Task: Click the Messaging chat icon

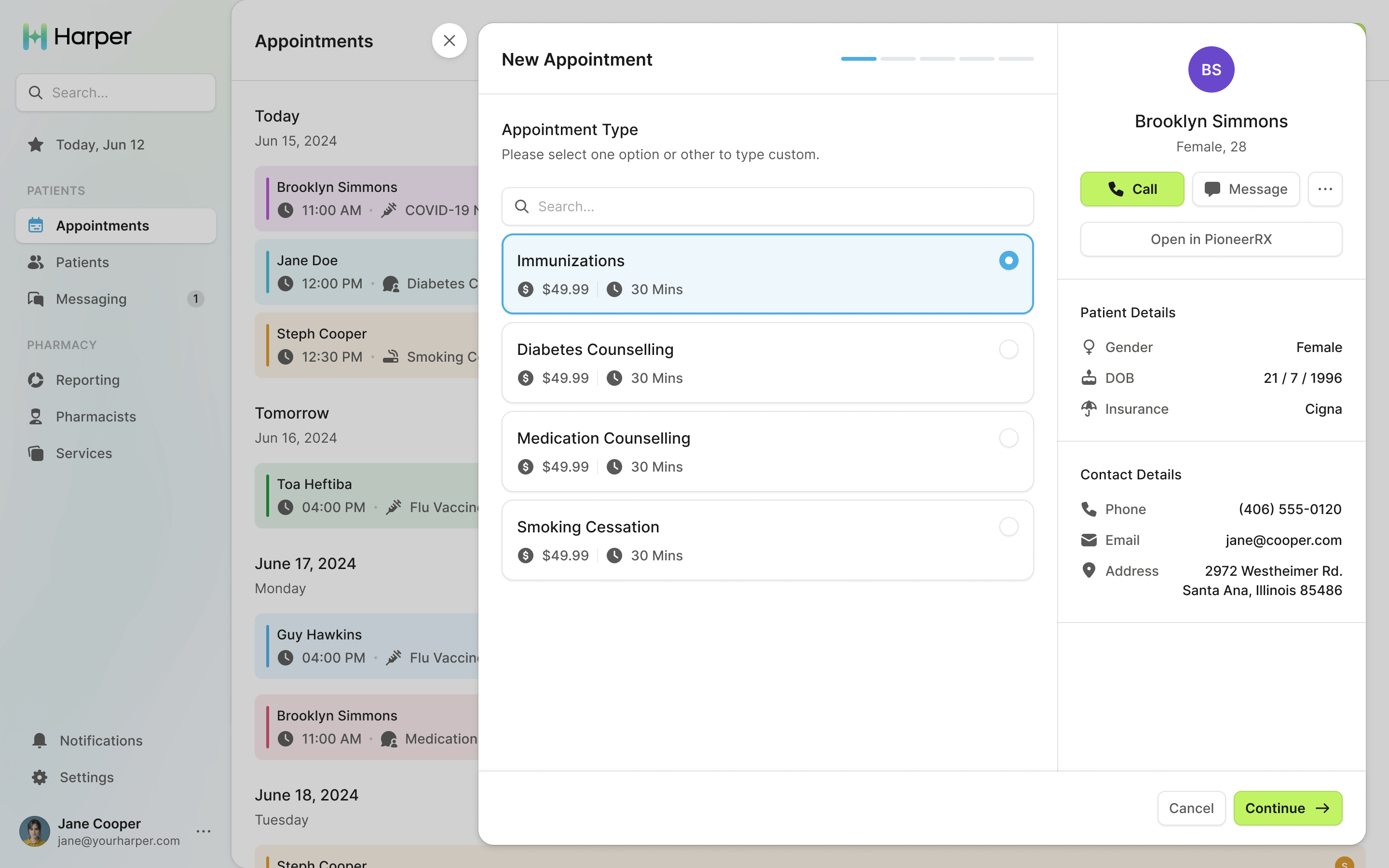Action: (36, 299)
